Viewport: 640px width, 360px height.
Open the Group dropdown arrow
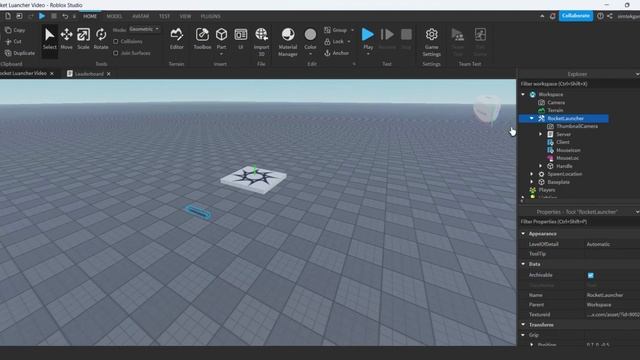coord(353,30)
